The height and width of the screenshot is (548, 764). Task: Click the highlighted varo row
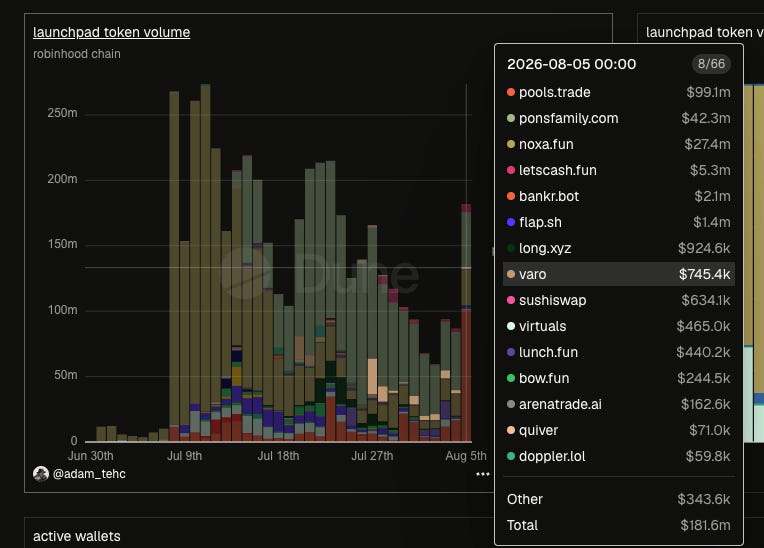619,274
